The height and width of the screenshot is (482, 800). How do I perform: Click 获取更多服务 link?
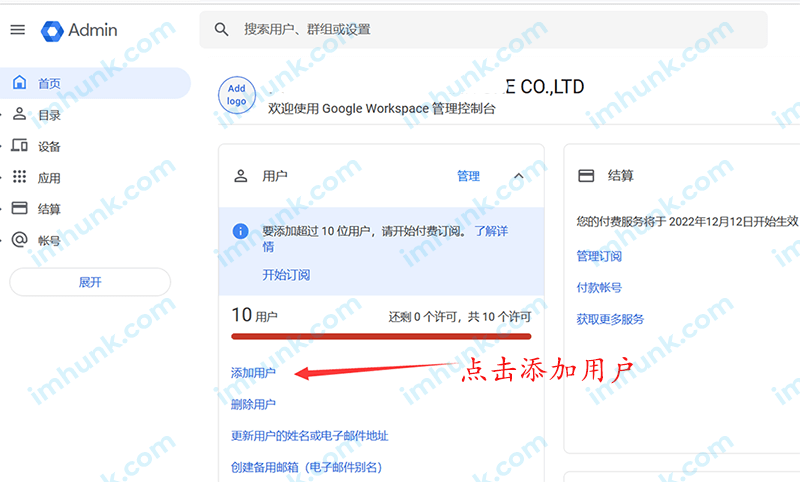pos(610,319)
